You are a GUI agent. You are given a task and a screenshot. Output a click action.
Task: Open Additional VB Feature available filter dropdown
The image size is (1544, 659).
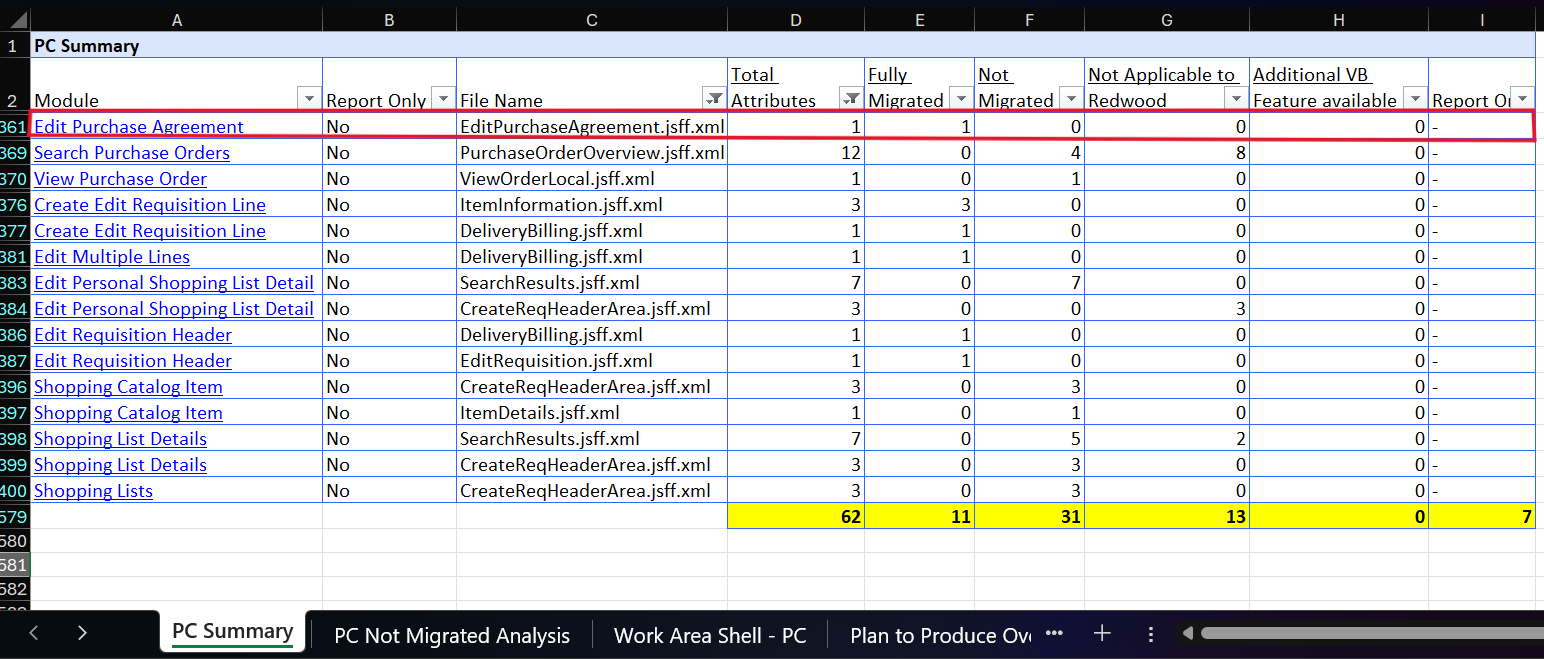click(x=1415, y=99)
